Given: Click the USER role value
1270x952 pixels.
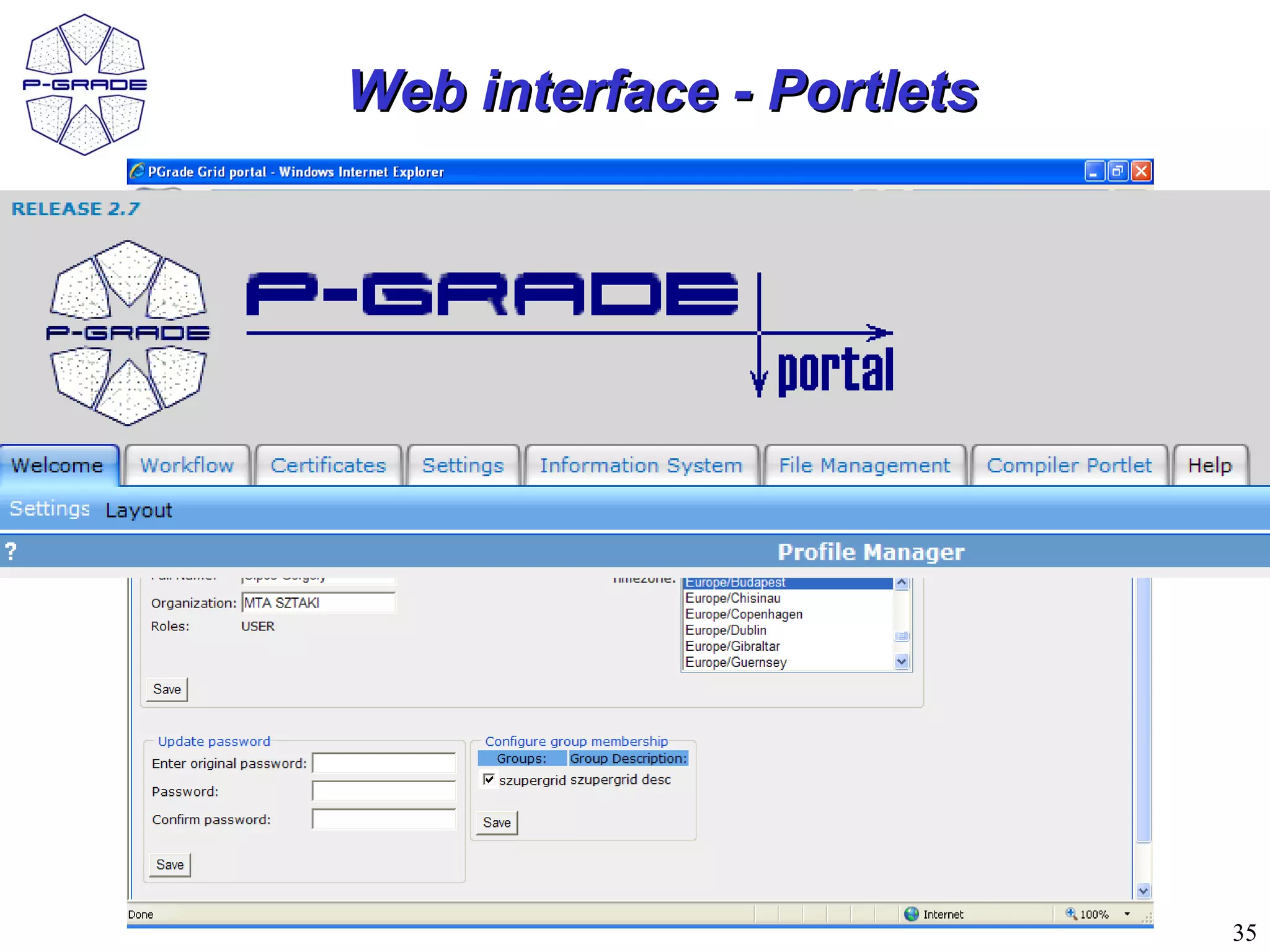Looking at the screenshot, I should [258, 626].
